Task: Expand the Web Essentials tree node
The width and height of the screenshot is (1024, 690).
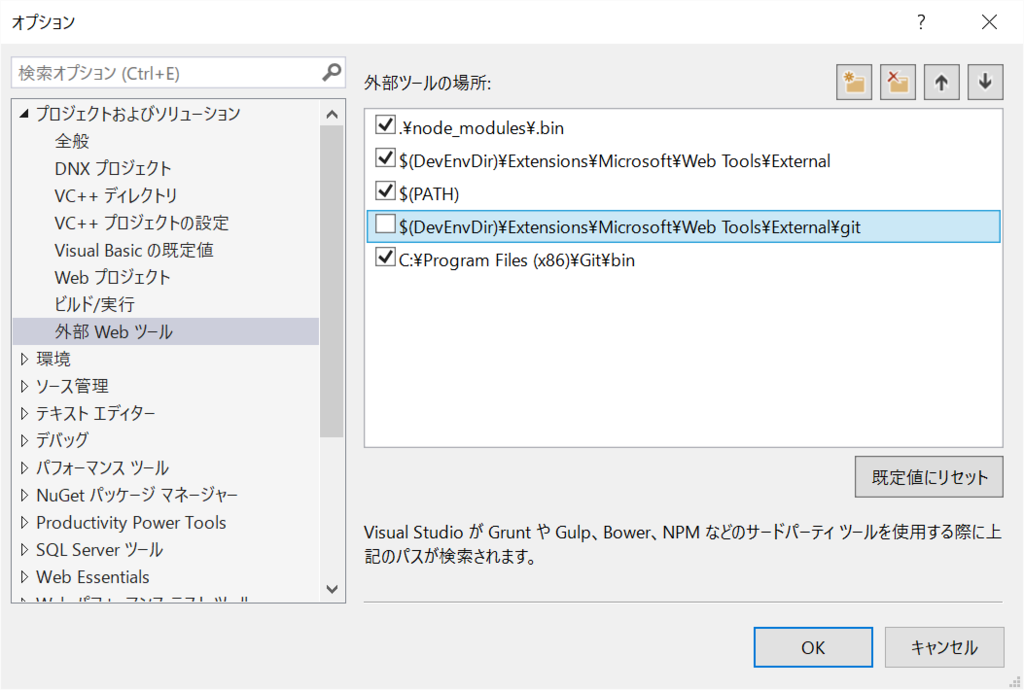Action: coord(24,577)
